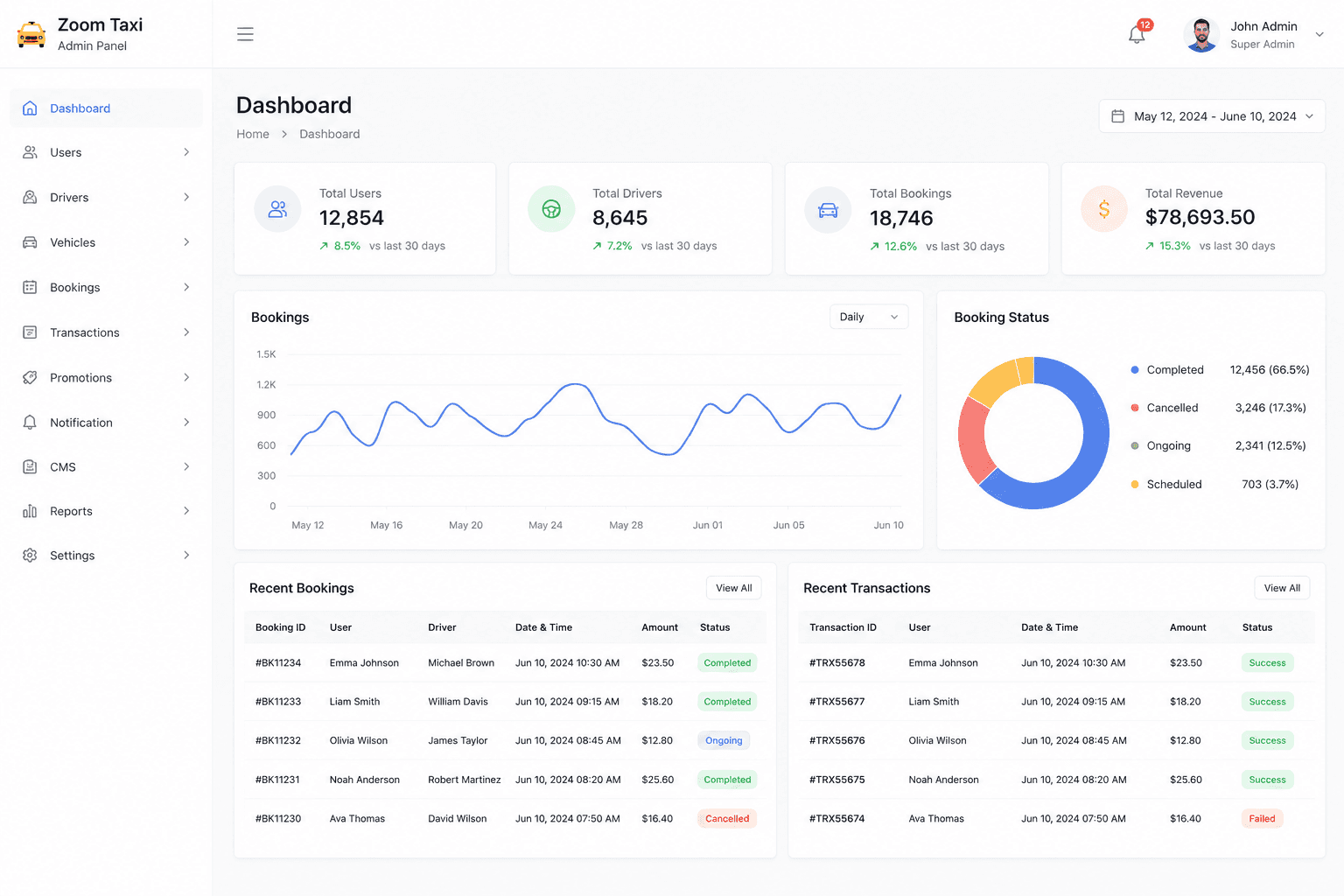Click John Admin's profile avatar
The width and height of the screenshot is (1344, 896).
[1201, 35]
